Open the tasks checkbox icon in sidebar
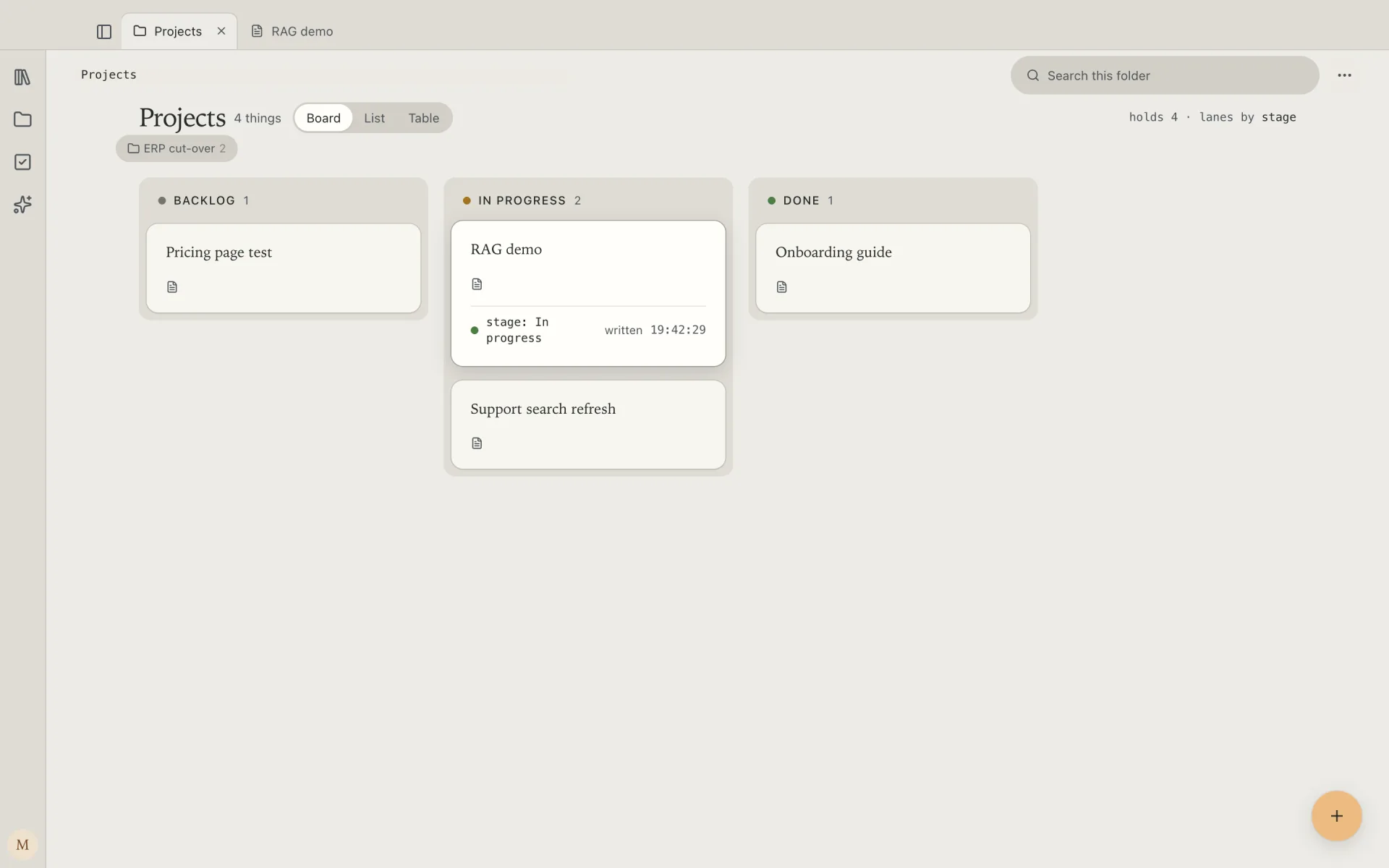This screenshot has width=1389, height=868. tap(22, 162)
